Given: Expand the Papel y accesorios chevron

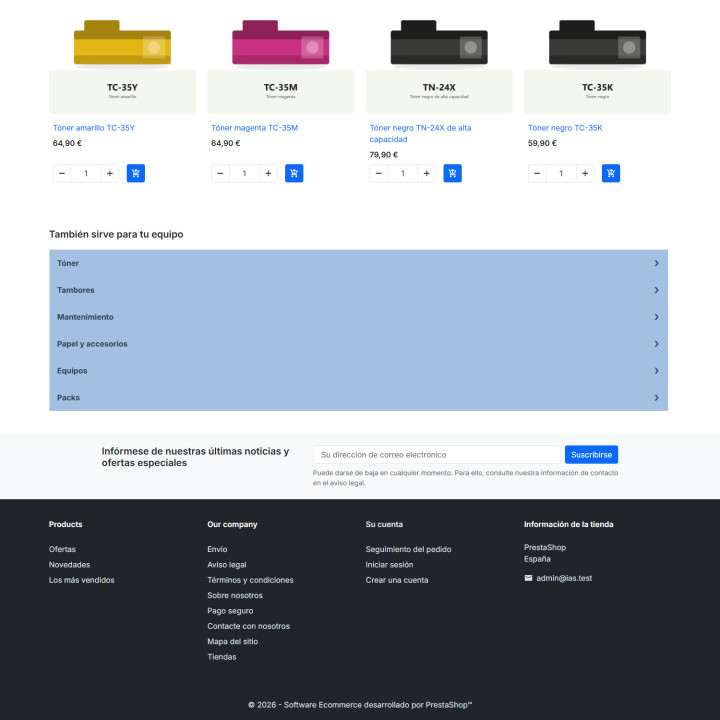Looking at the screenshot, I should [656, 344].
